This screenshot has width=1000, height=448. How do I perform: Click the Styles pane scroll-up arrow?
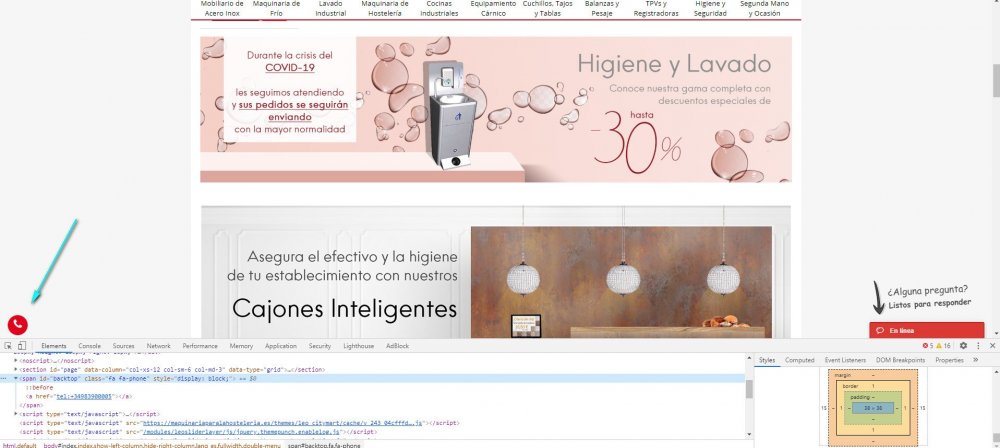point(996,372)
